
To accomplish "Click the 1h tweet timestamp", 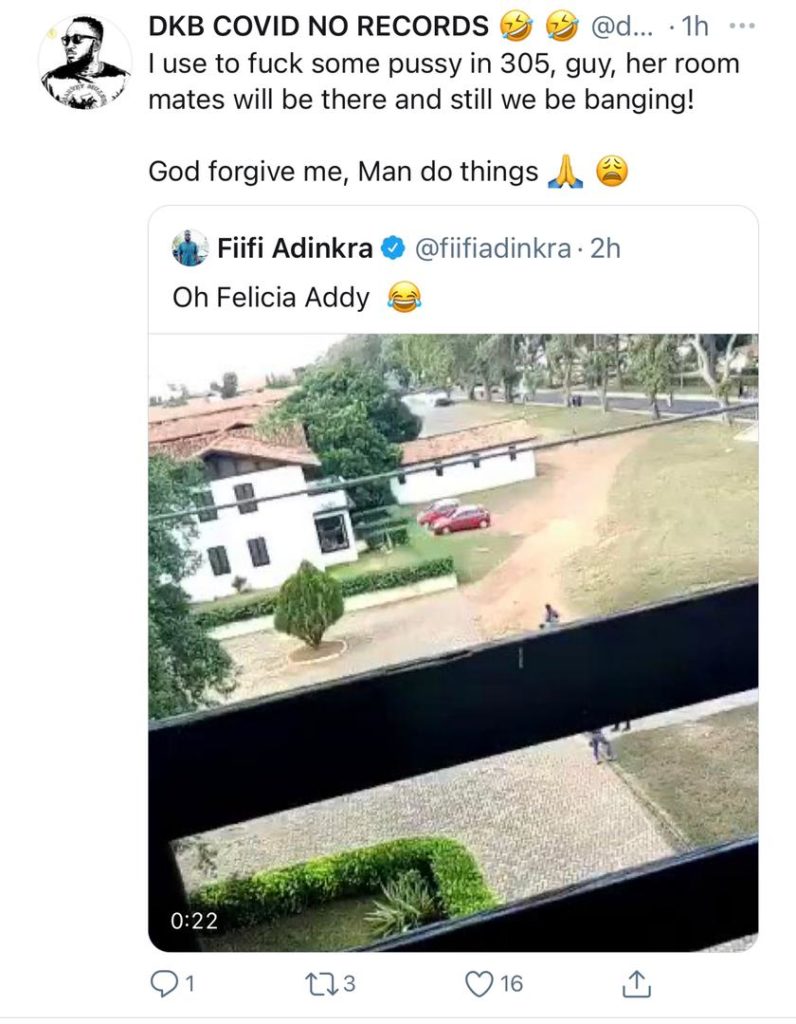I will pyautogui.click(x=694, y=27).
